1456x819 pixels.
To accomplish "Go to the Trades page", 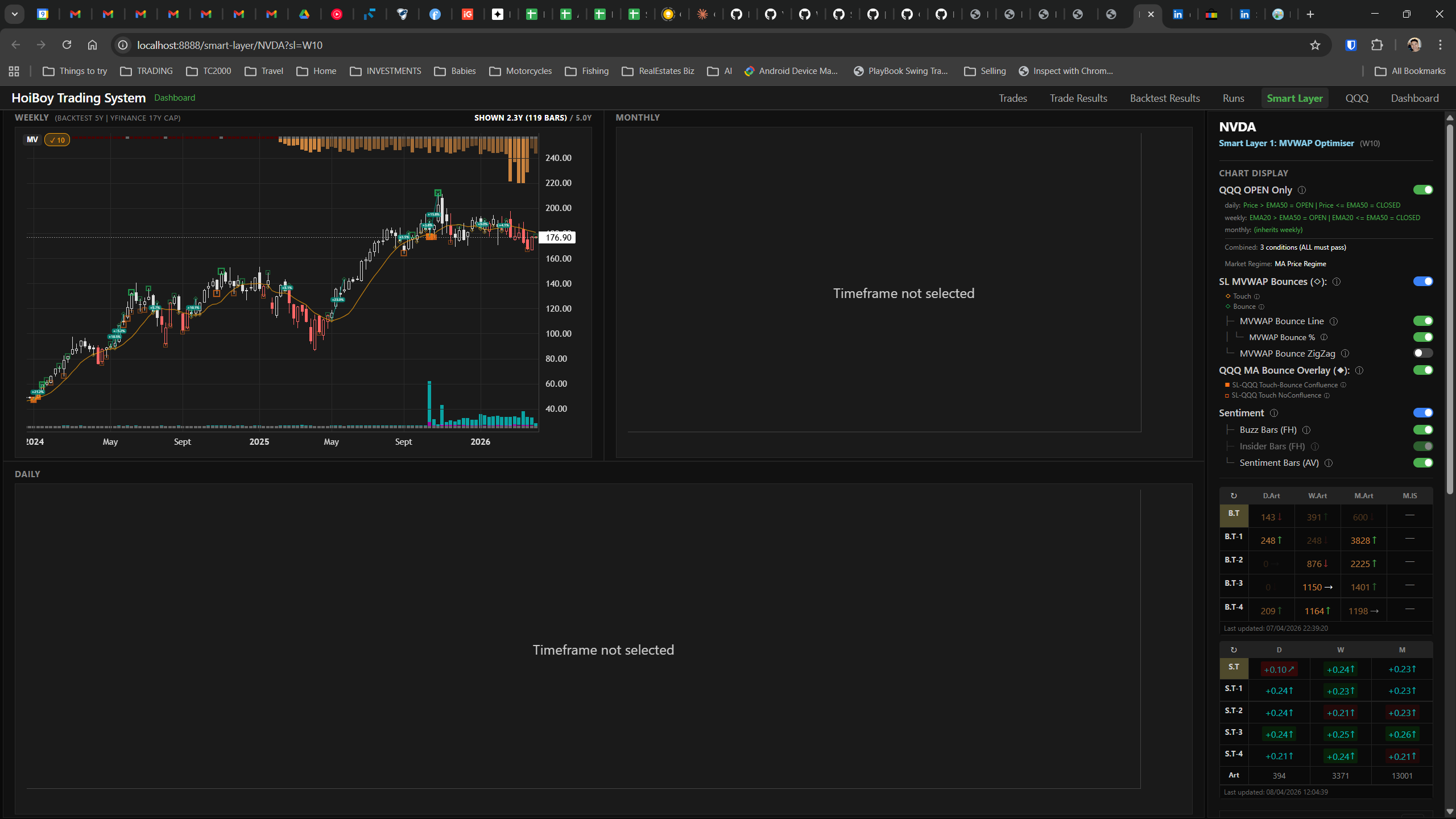I will click(x=1013, y=98).
